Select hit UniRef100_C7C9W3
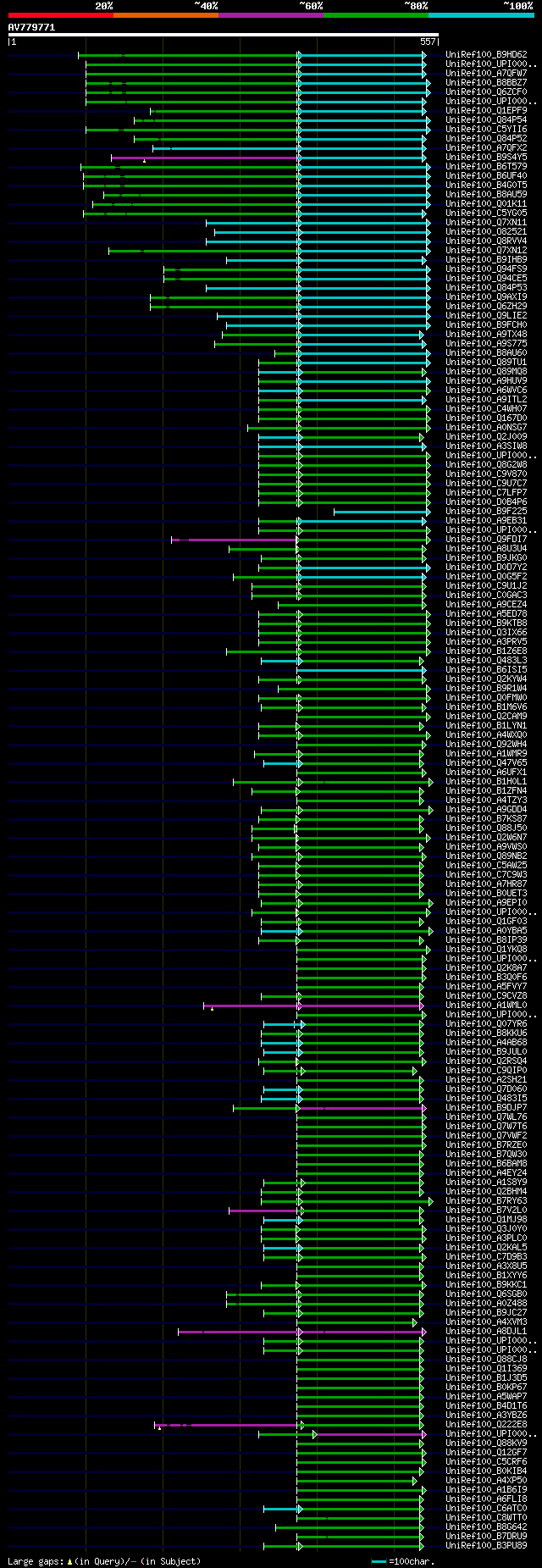Screen dimensions: 542x1568 [x=486, y=875]
